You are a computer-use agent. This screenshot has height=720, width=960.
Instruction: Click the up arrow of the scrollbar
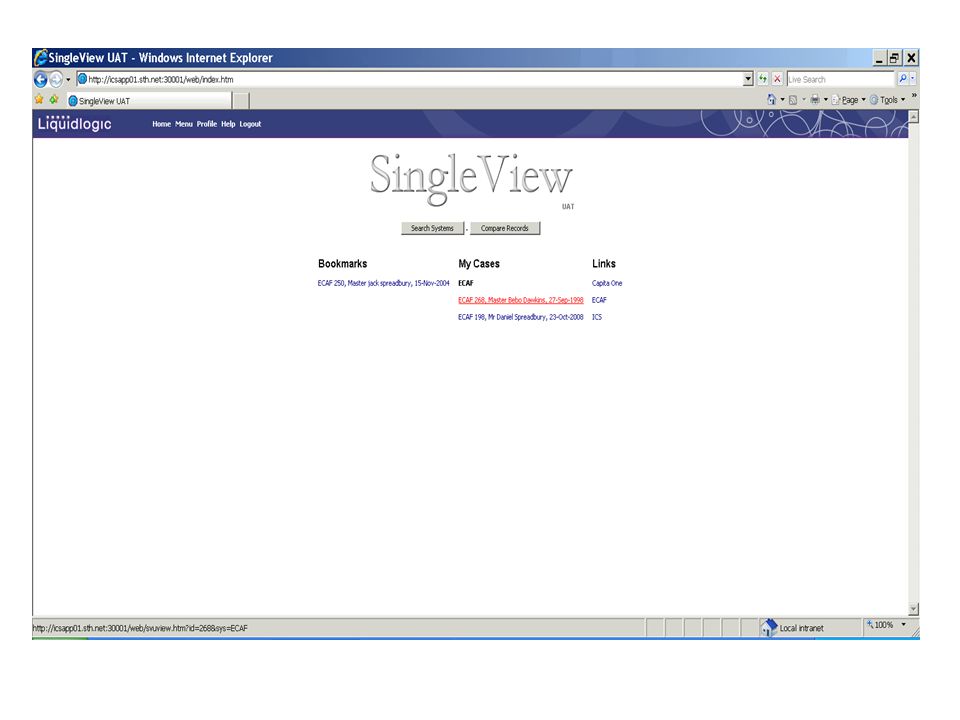point(913,116)
